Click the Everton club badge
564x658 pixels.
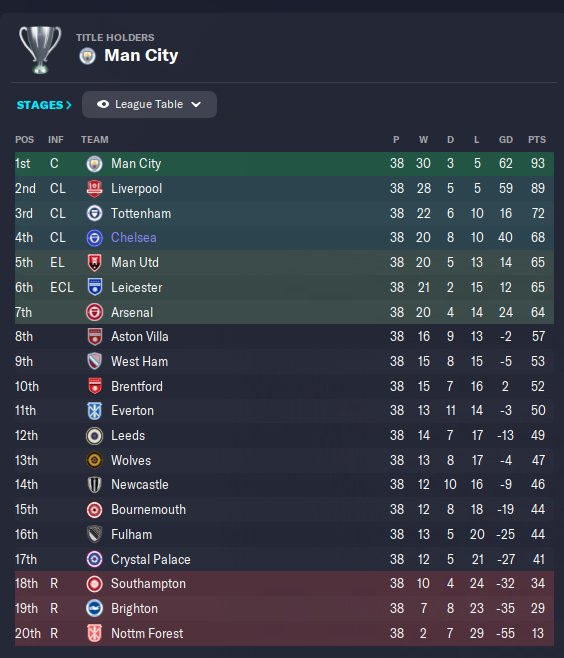94,411
